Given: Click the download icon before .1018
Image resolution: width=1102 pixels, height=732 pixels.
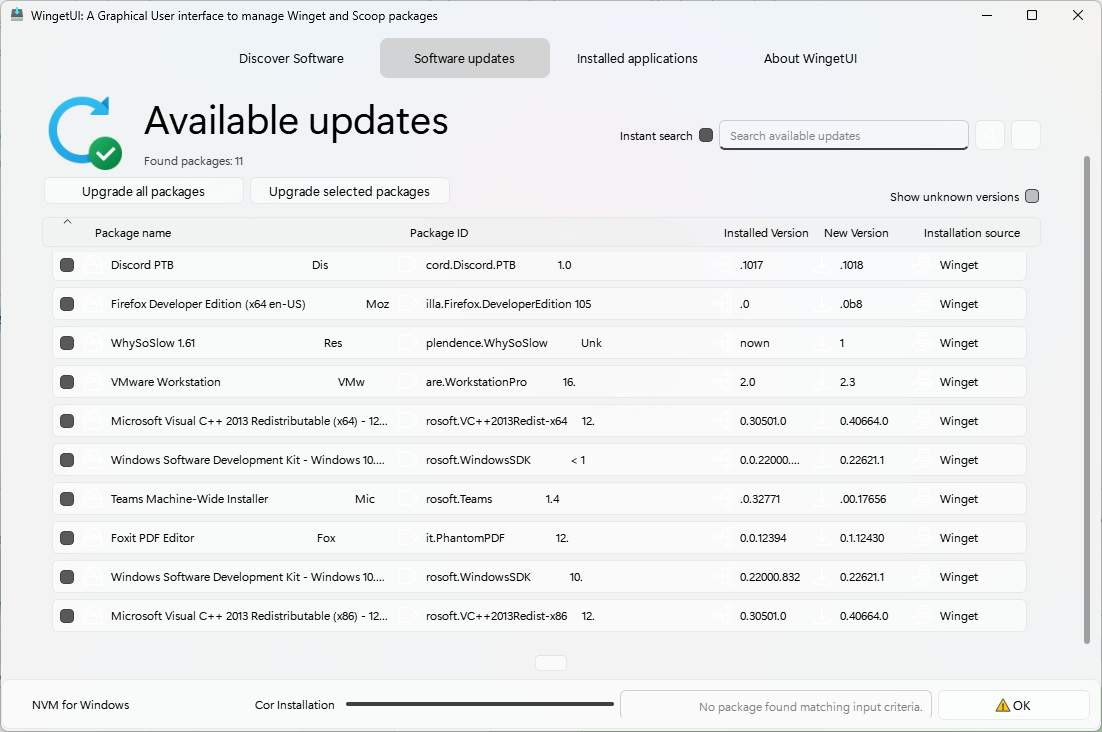Looking at the screenshot, I should (822, 265).
